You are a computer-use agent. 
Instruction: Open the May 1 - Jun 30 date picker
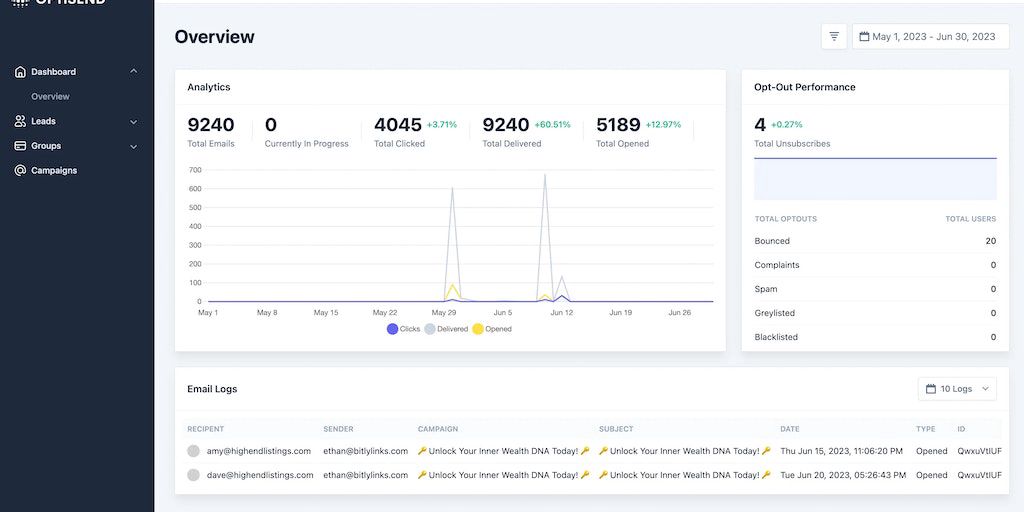pyautogui.click(x=932, y=37)
